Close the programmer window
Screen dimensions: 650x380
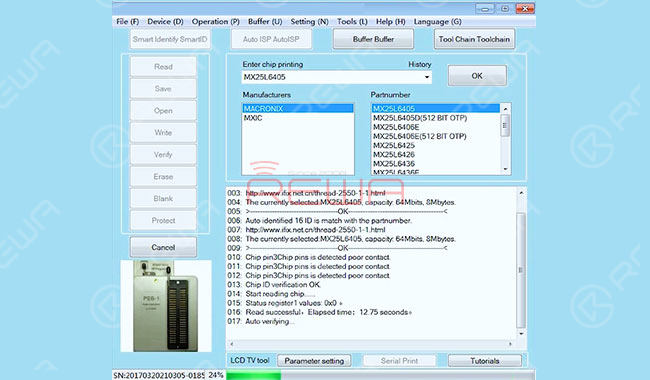(525, 8)
